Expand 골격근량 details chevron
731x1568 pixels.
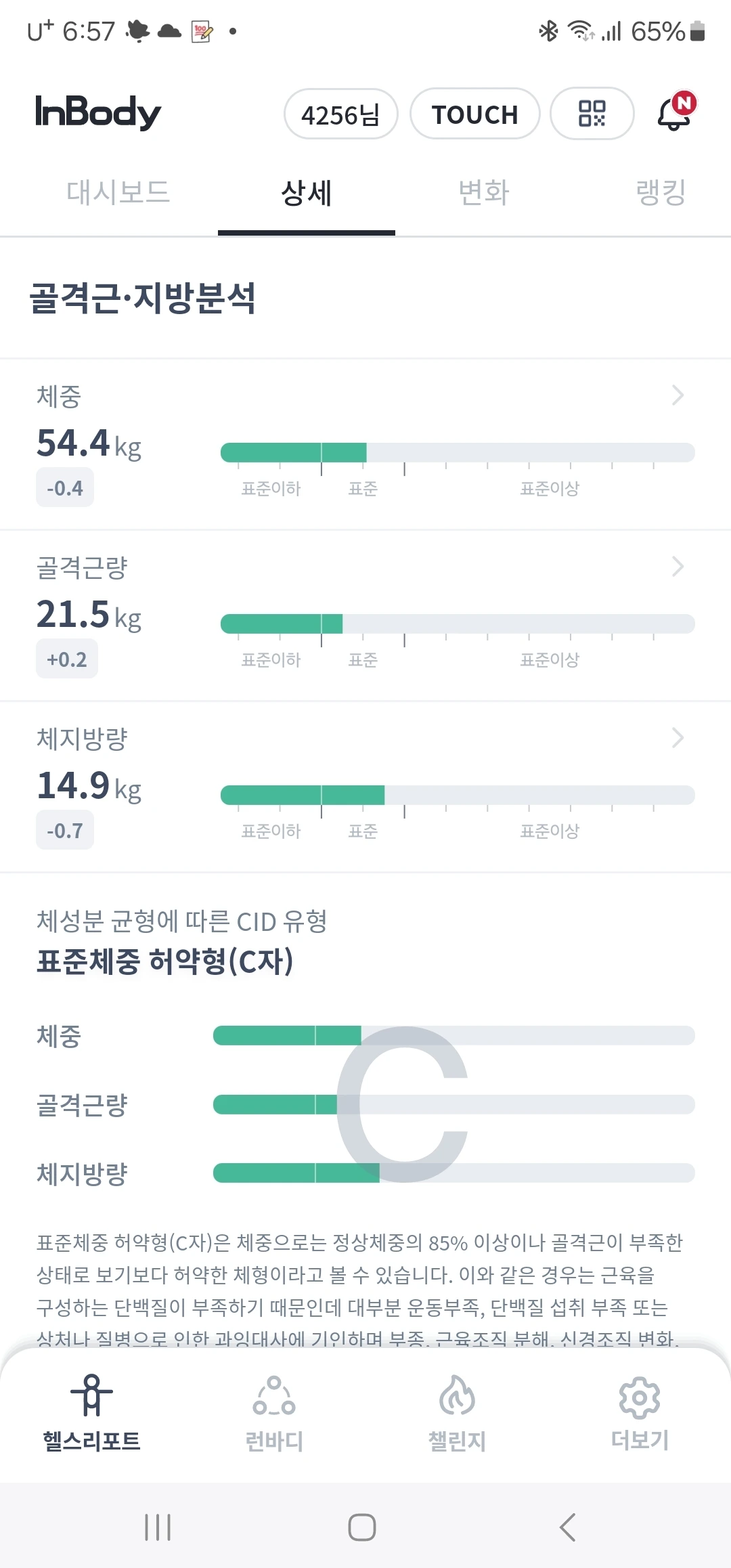[x=678, y=567]
